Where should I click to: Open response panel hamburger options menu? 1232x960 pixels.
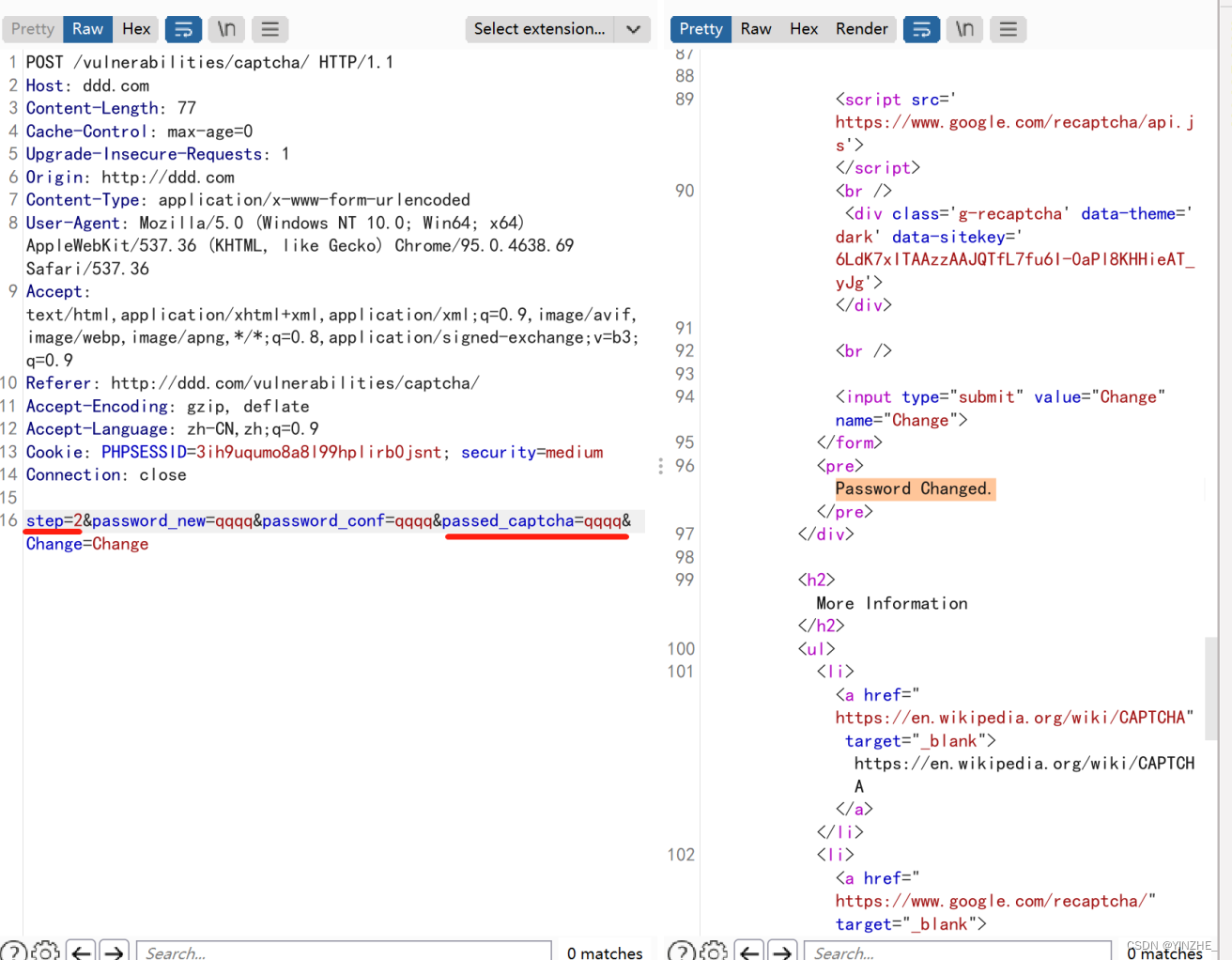(1008, 29)
